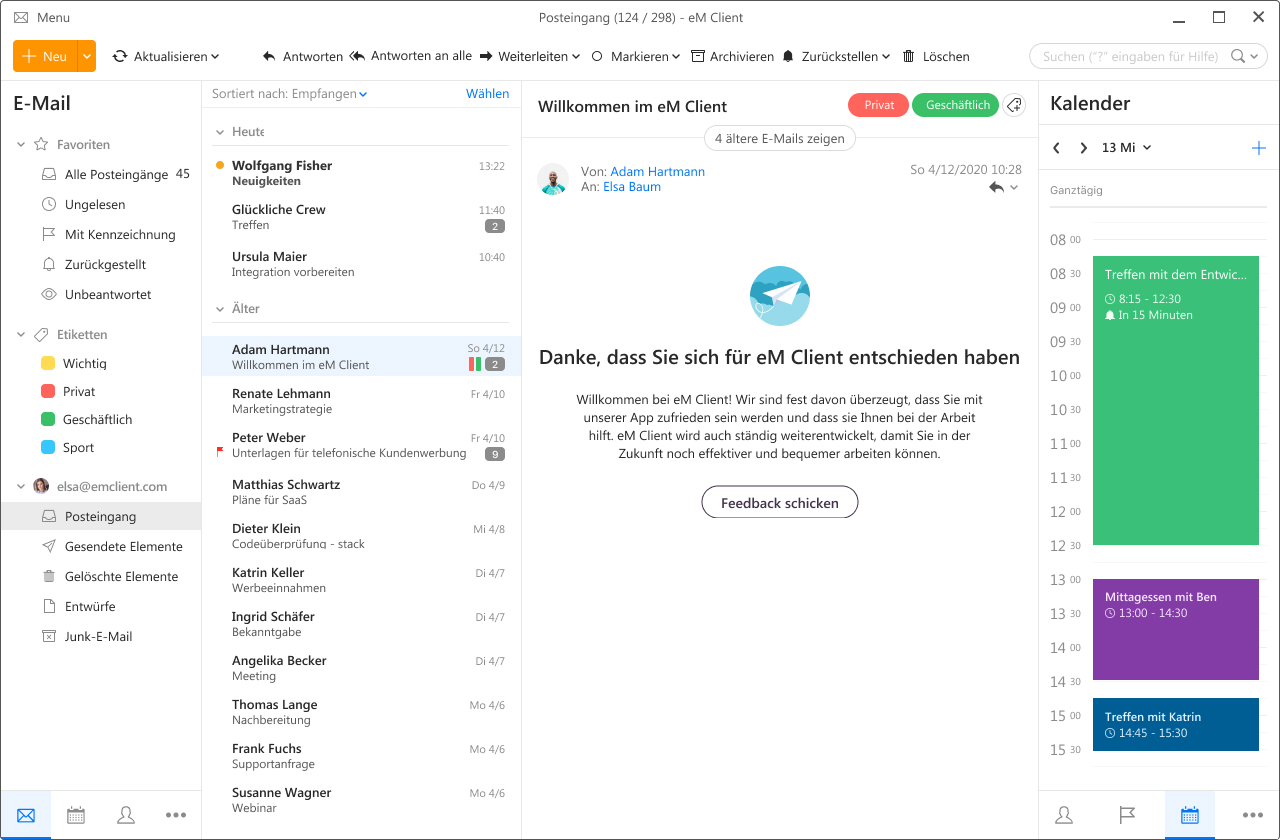Switch to the Calendar view in the bottom-left navigation
Image resolution: width=1280 pixels, height=840 pixels.
(76, 815)
